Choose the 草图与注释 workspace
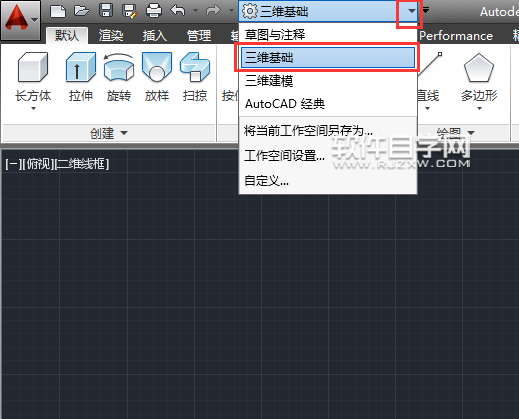This screenshot has width=519, height=419. point(328,35)
